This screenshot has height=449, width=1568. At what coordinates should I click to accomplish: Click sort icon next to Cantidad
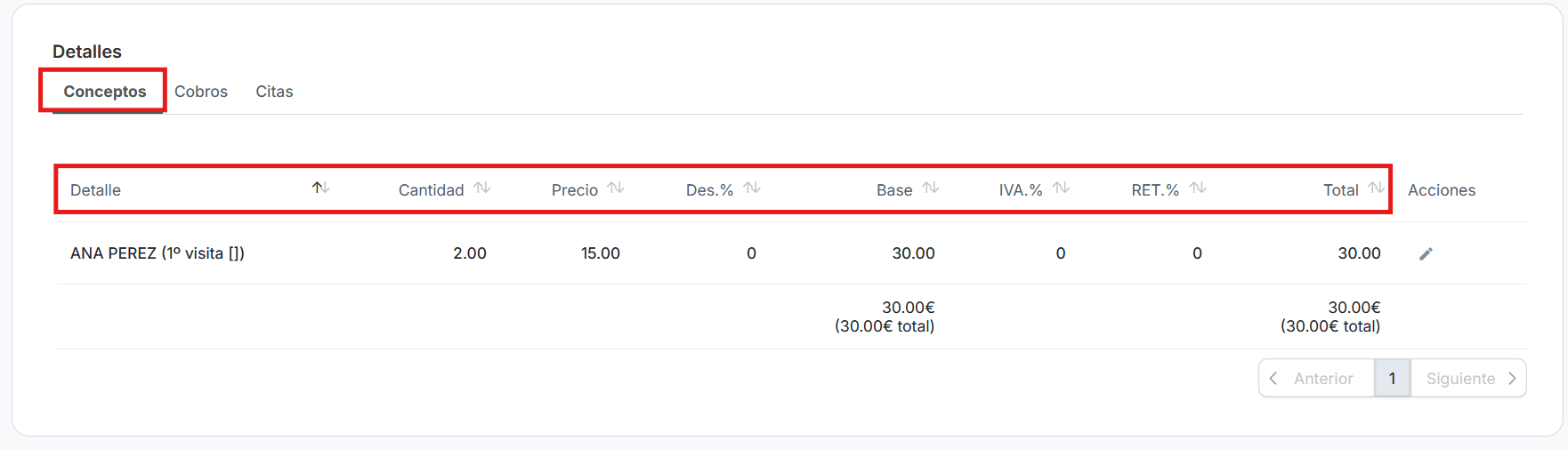482,188
